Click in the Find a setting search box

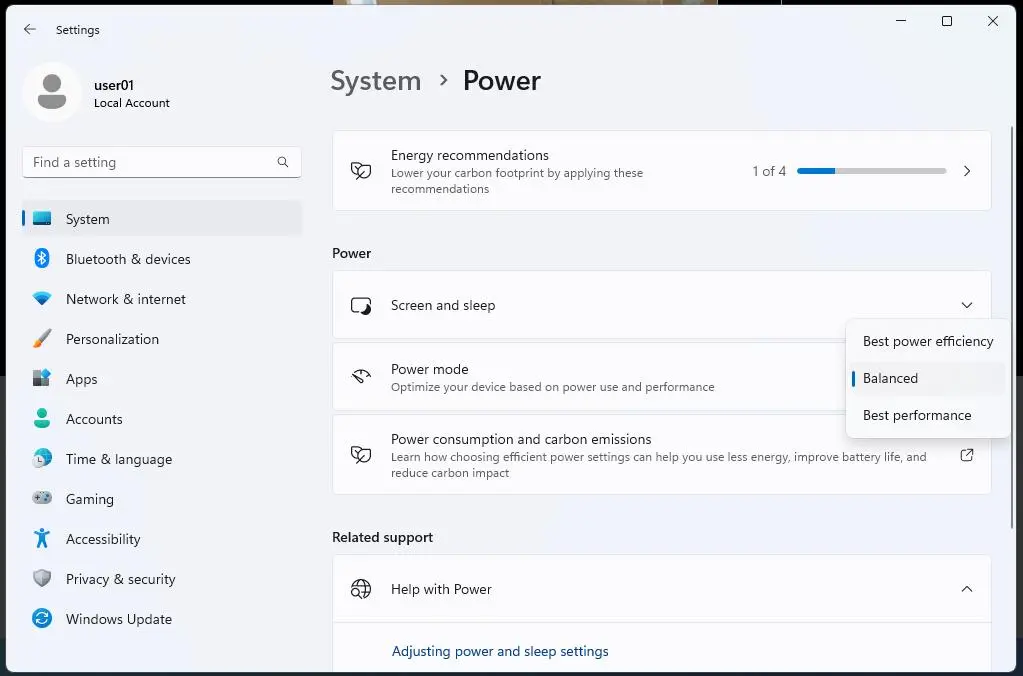pyautogui.click(x=162, y=162)
